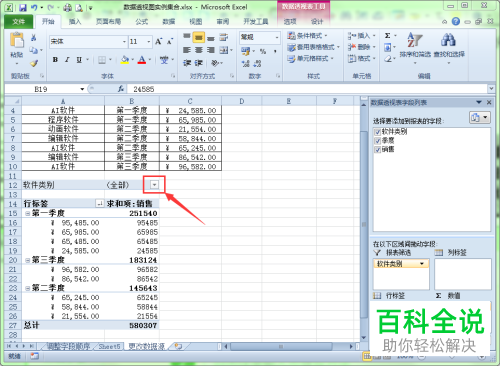Open the Name Box dropdown arrow
This screenshot has height=366, width=500.
[82, 89]
